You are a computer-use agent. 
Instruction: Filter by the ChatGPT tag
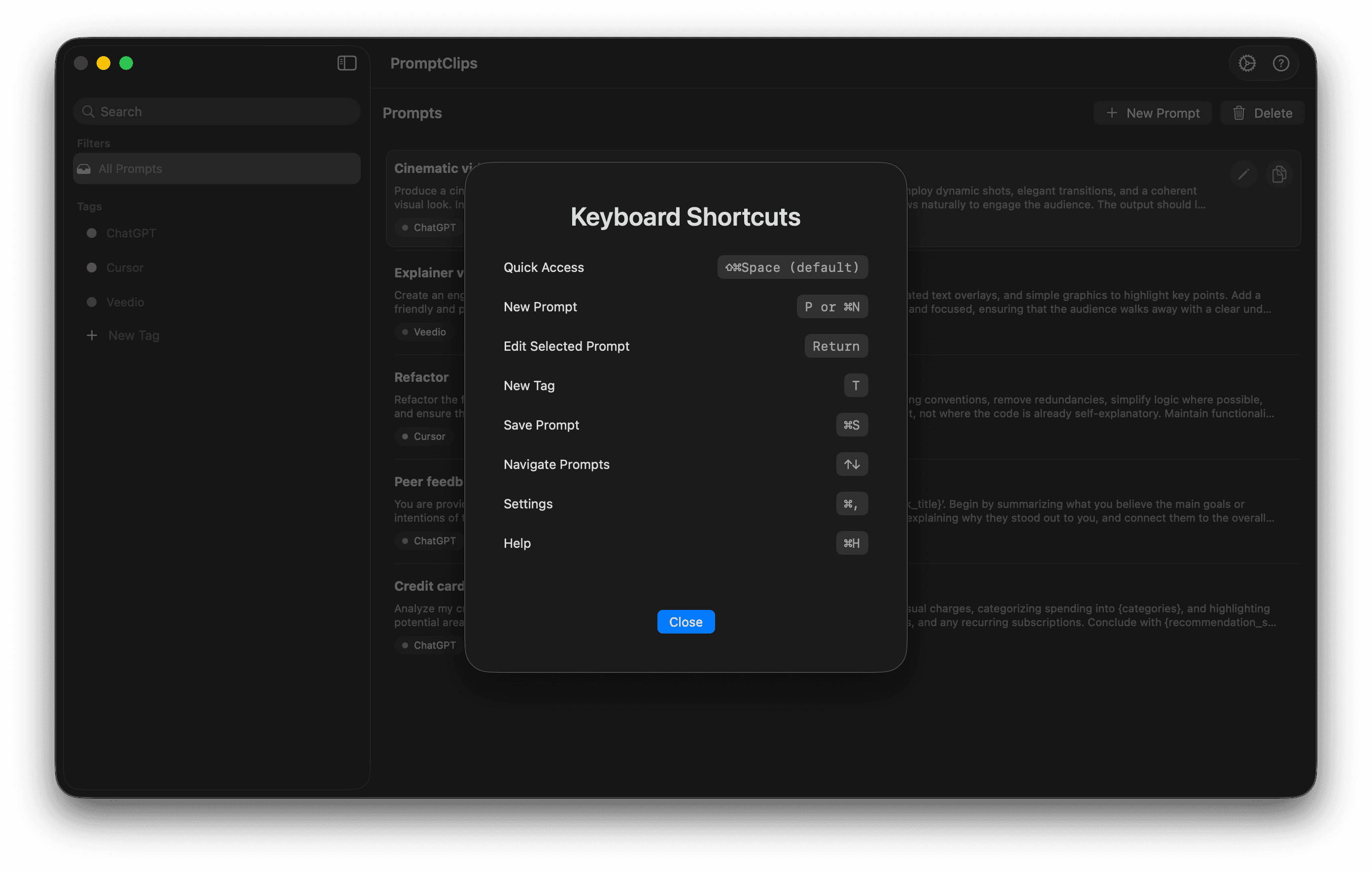[x=131, y=234]
